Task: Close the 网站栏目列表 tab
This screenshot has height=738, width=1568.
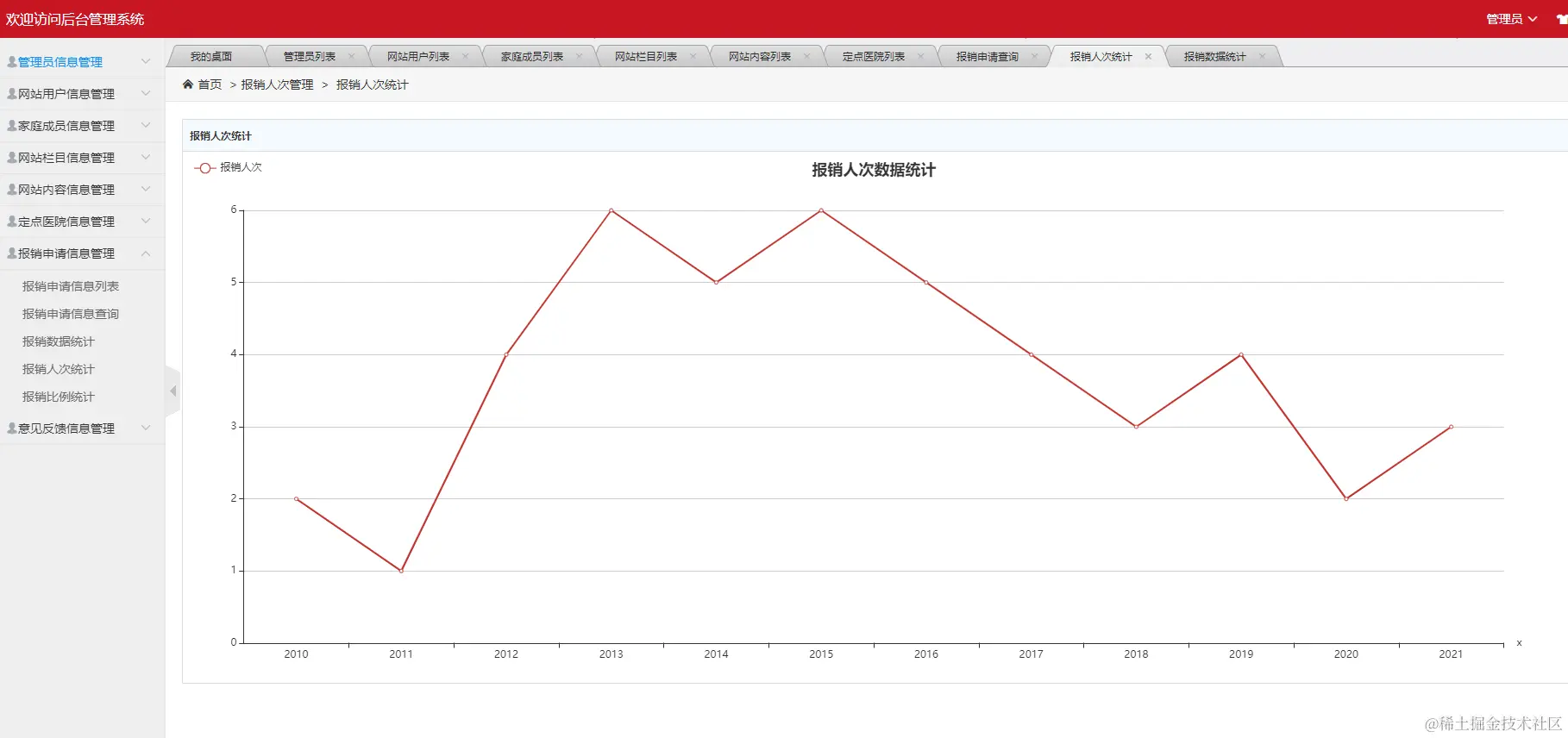Action: (693, 57)
